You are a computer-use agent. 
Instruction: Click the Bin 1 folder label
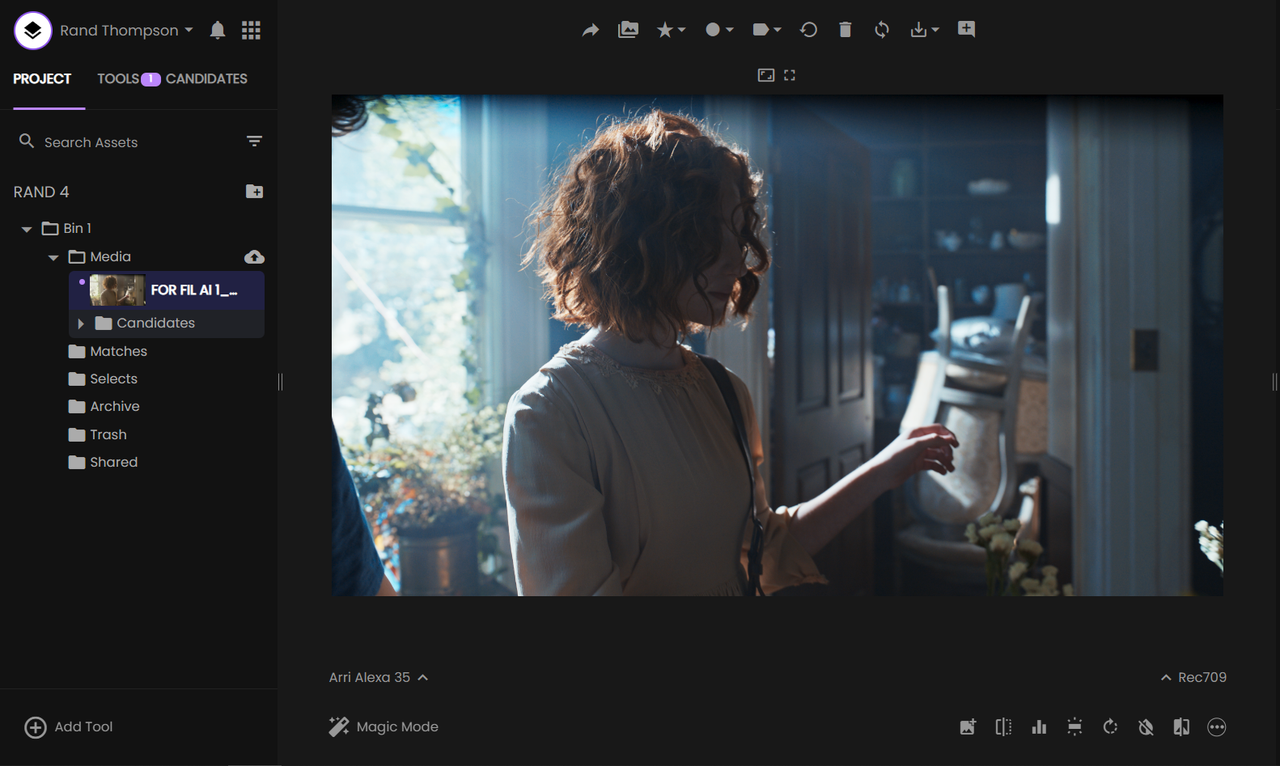(77, 229)
